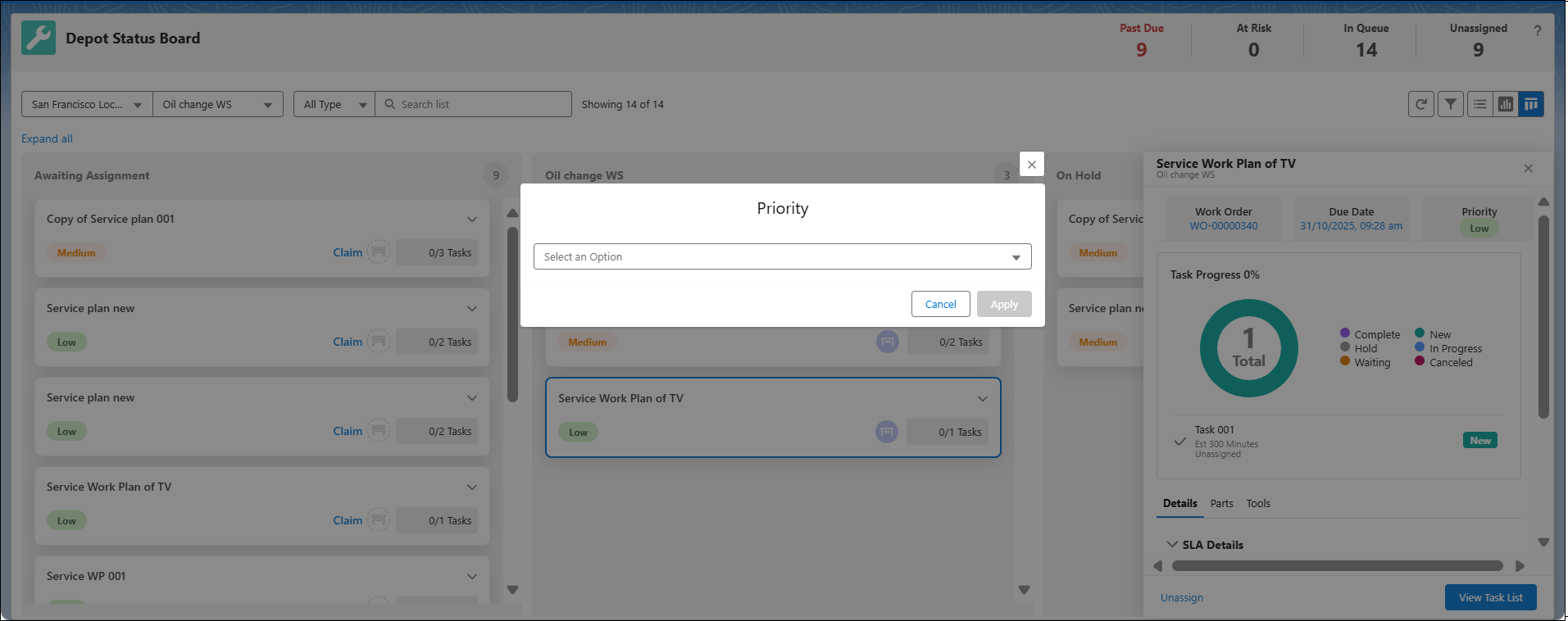Click the At Risk count 0

pos(1254,50)
